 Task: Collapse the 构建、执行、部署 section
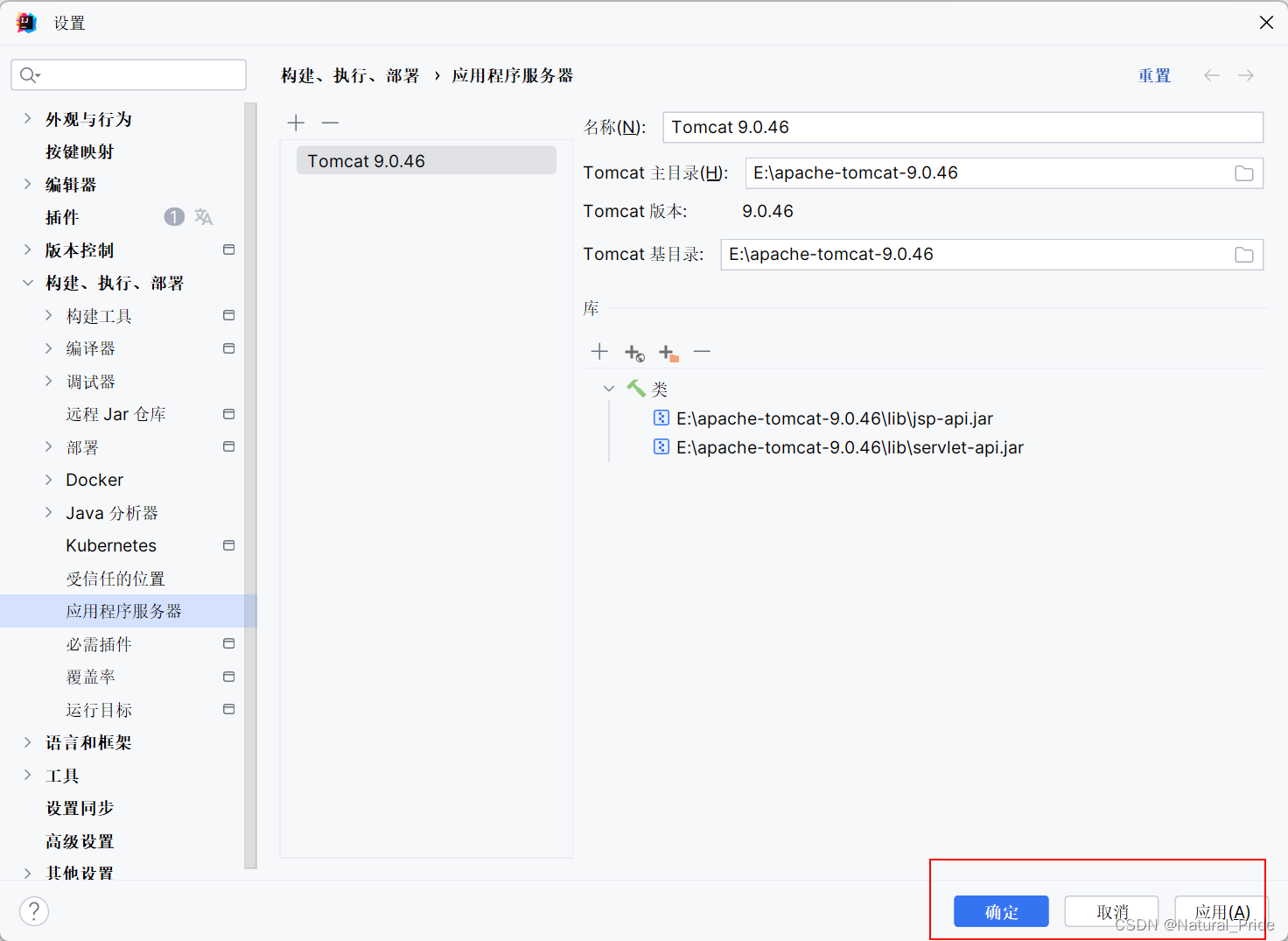coord(27,283)
